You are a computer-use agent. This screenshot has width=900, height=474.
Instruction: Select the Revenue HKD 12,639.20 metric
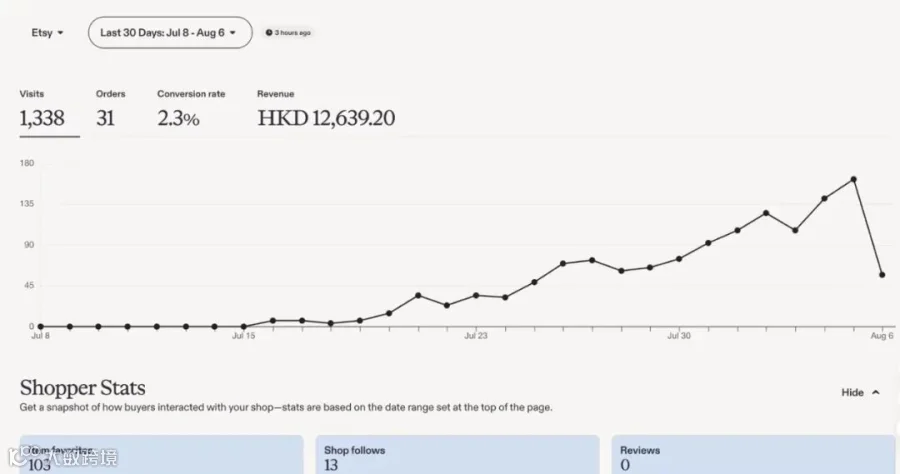pos(325,109)
